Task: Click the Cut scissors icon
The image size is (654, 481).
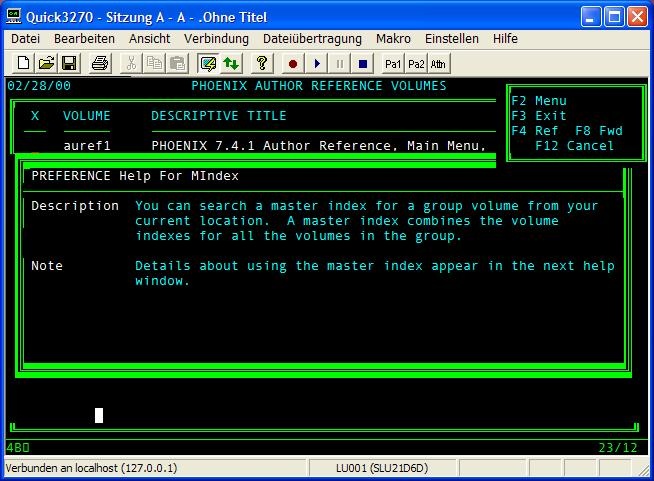Action: coord(131,63)
